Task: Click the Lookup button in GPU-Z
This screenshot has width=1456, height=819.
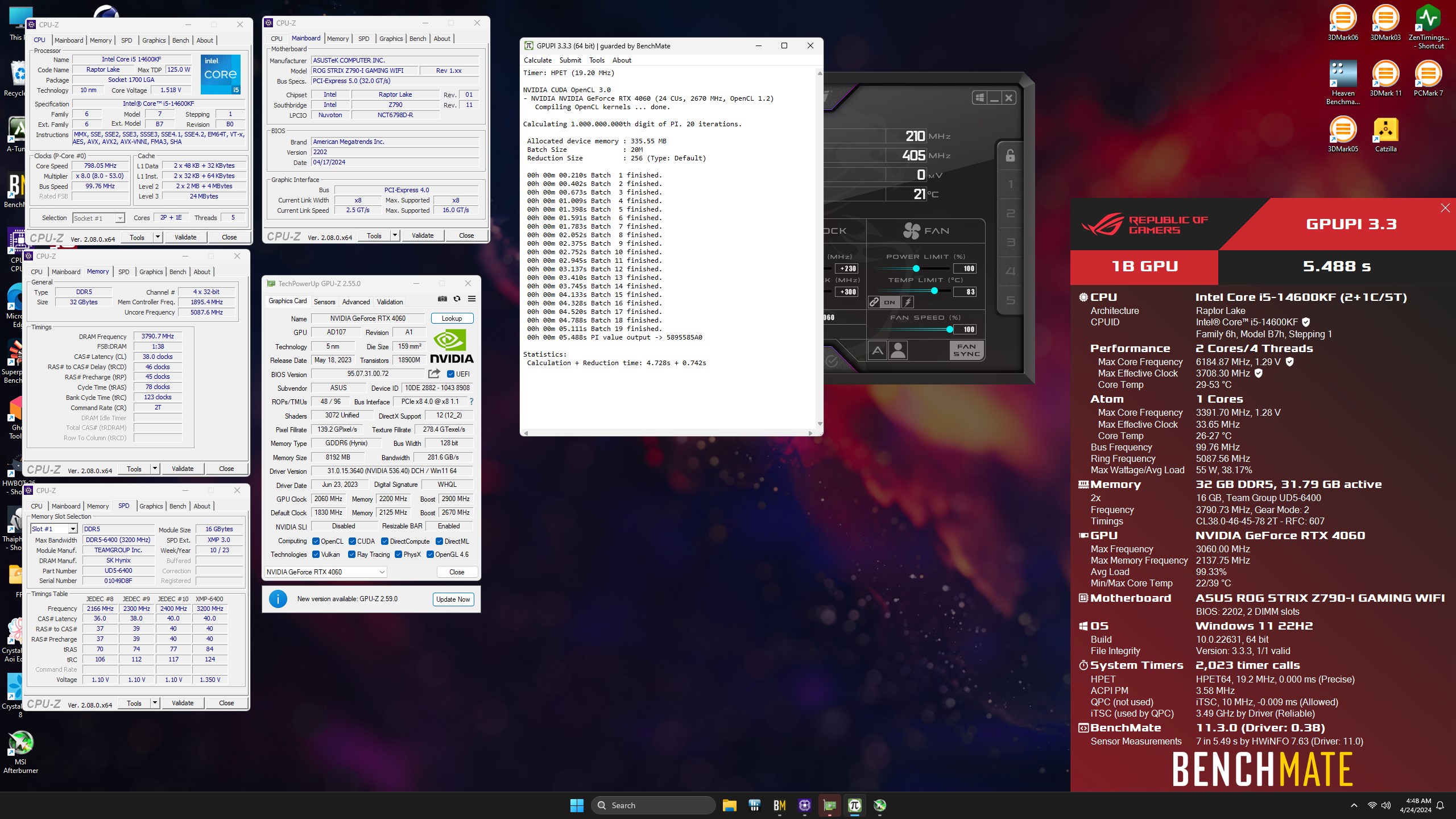Action: (452, 318)
